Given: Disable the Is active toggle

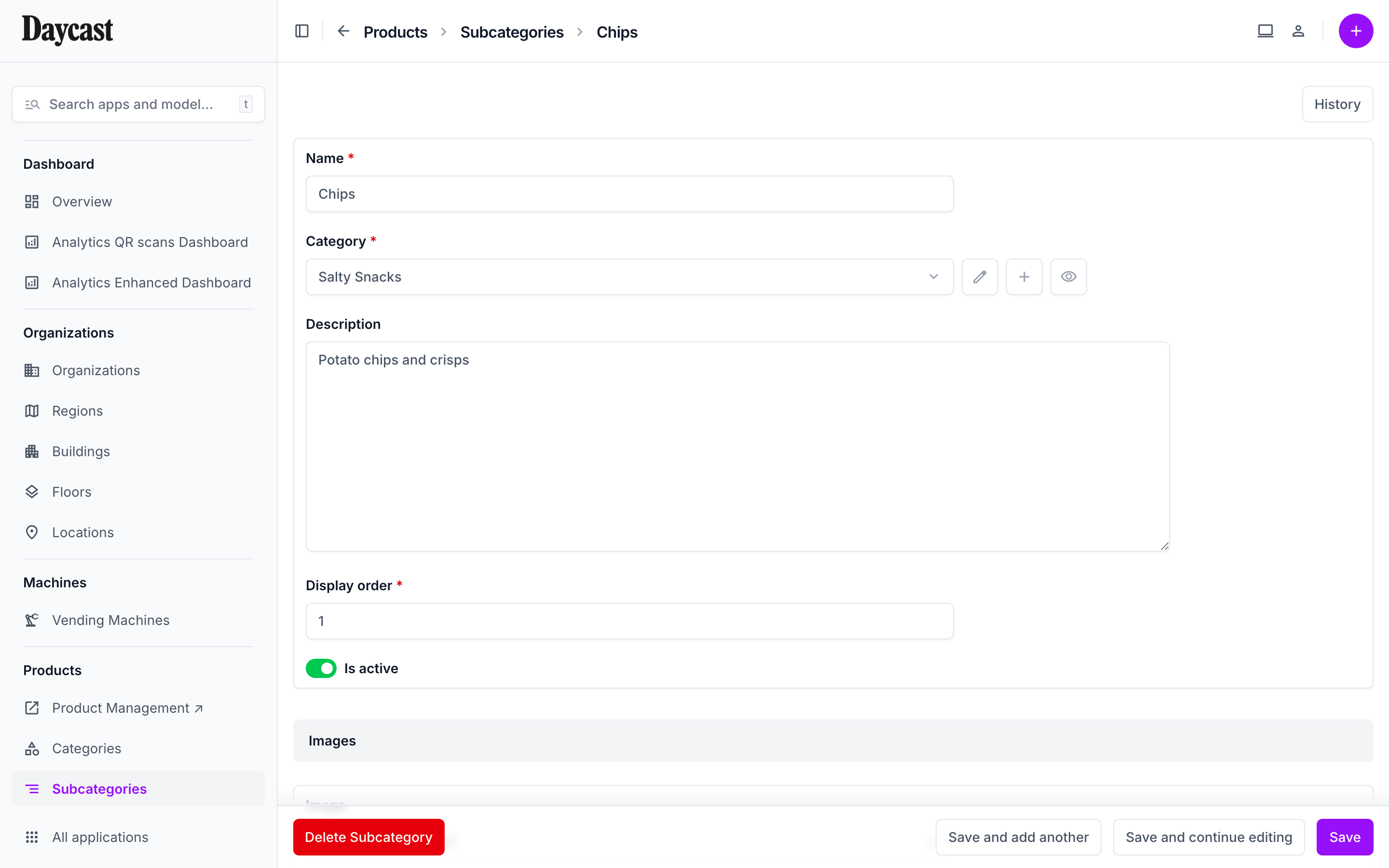Looking at the screenshot, I should coord(321,668).
